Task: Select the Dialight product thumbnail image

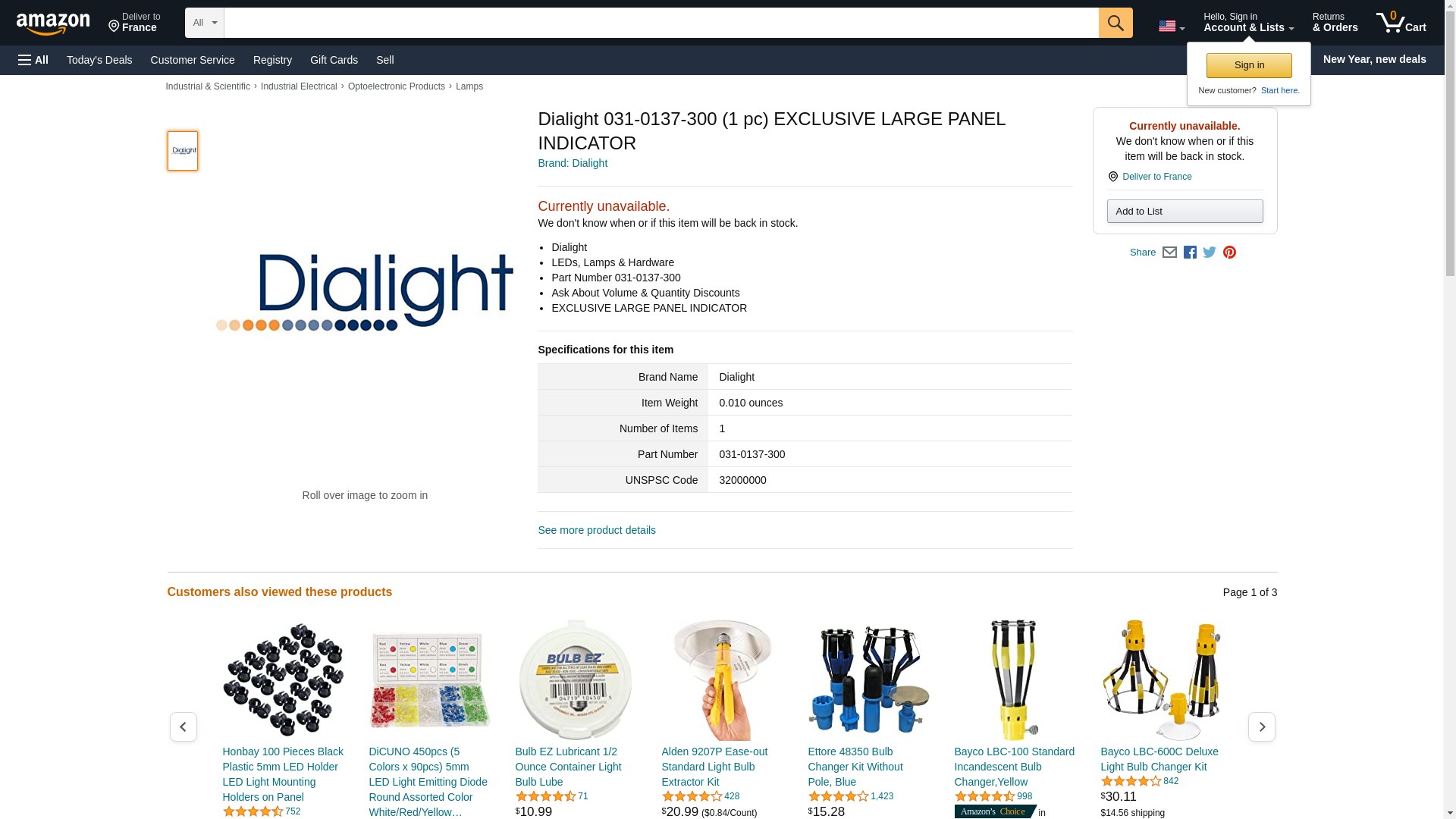Action: (x=183, y=151)
